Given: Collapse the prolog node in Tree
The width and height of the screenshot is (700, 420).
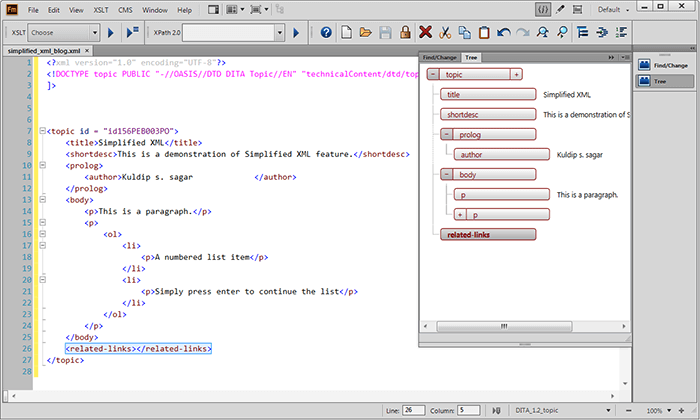Looking at the screenshot, I should [446, 134].
